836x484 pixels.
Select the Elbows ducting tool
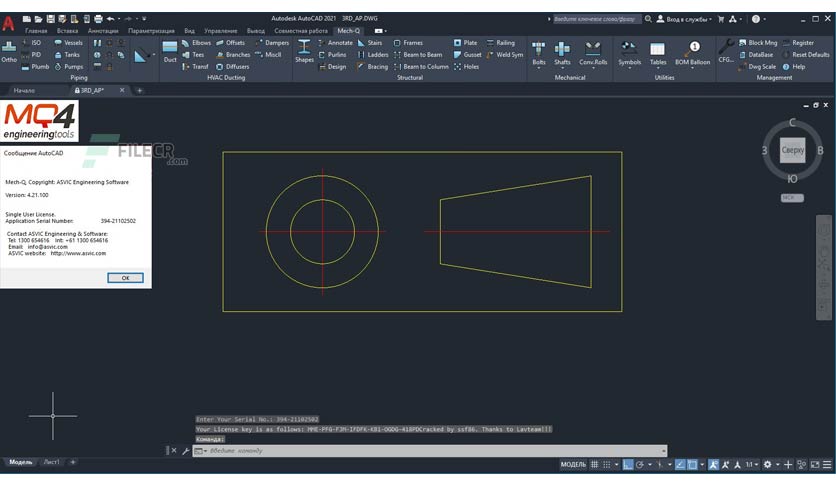196,43
